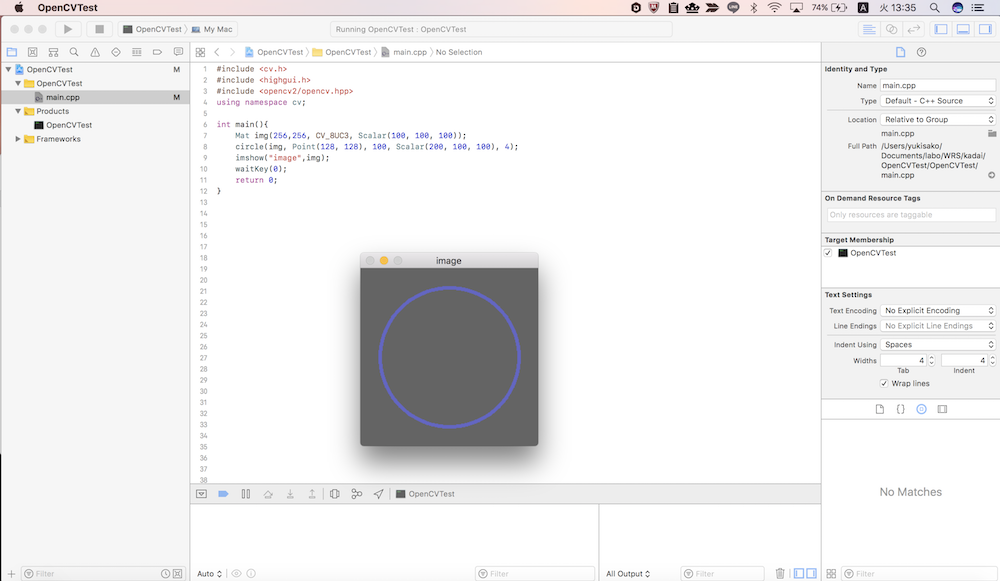
Task: Show the Code Snippet library
Action: [901, 409]
